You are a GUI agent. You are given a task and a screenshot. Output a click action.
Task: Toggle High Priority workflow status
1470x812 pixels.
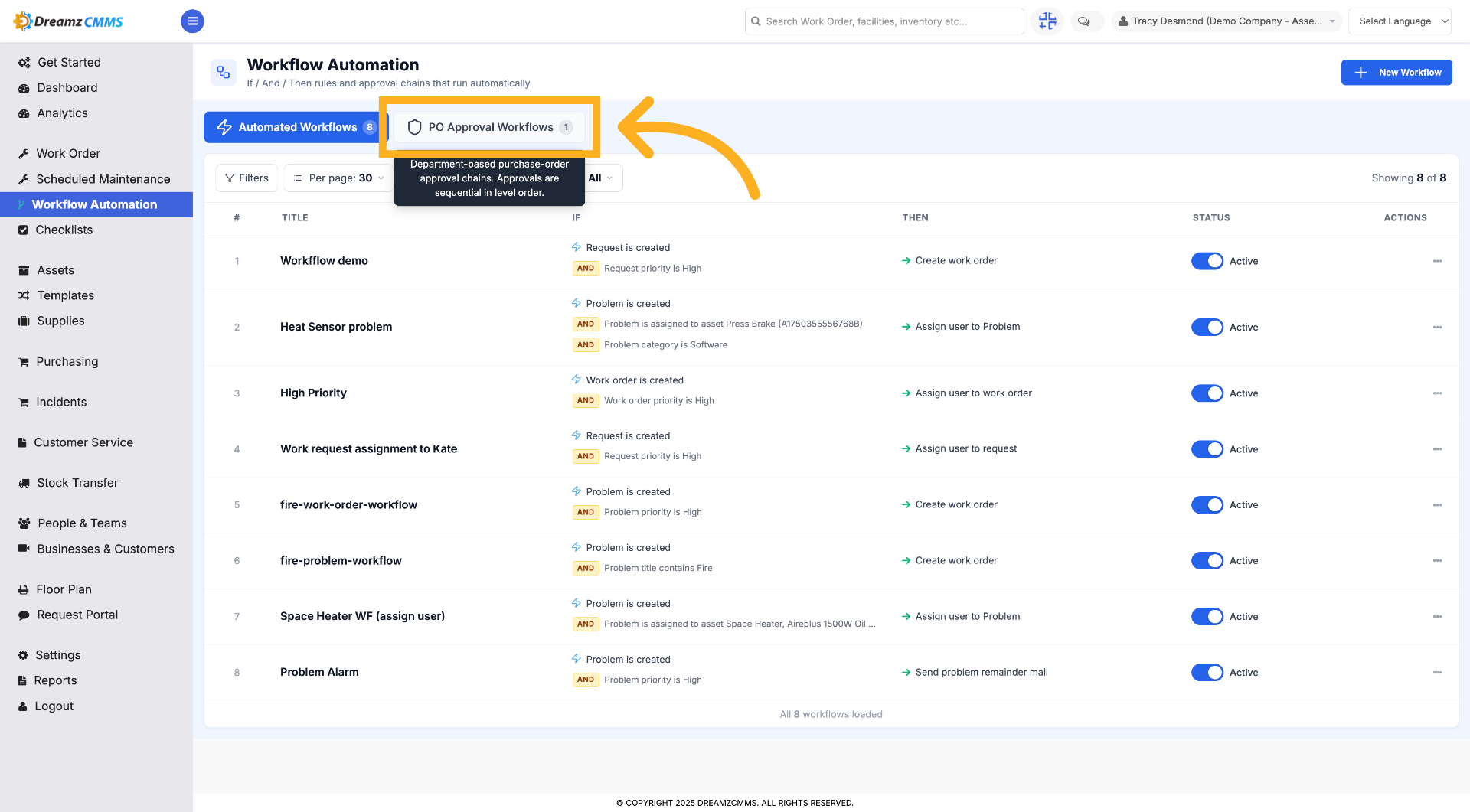click(x=1207, y=393)
